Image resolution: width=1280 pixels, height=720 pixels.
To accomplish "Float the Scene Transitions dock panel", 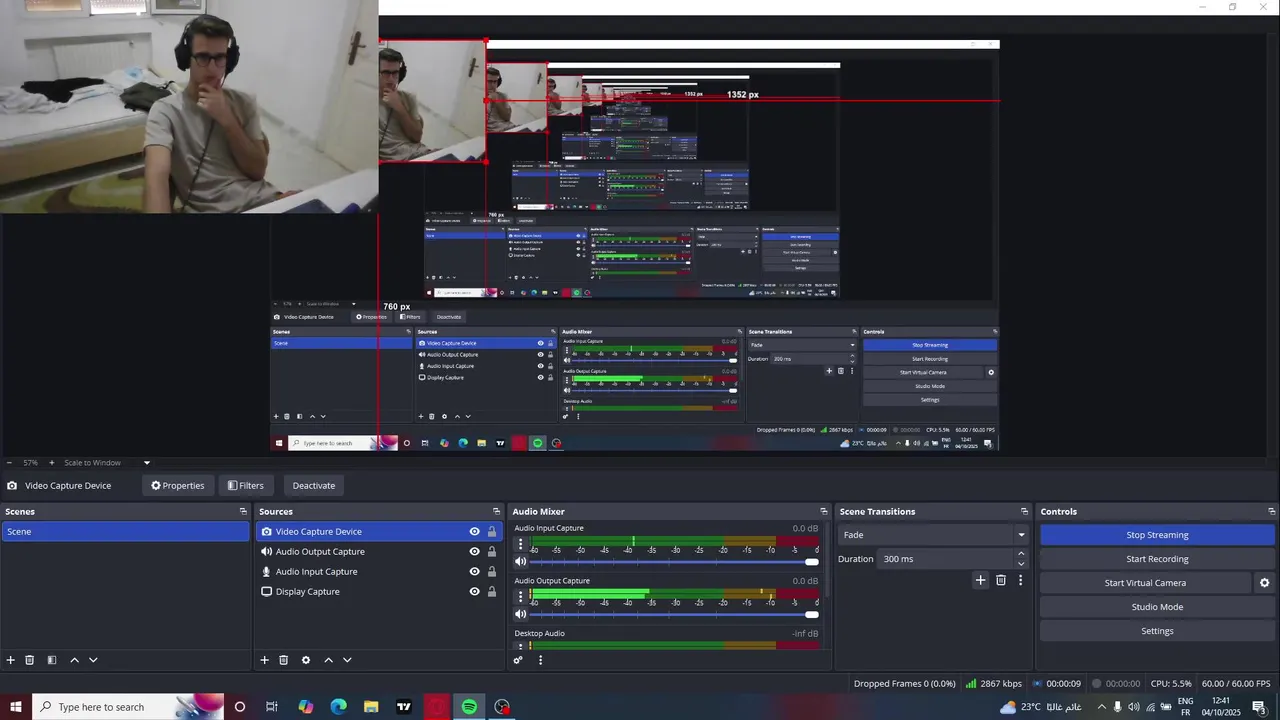I will tap(1024, 511).
